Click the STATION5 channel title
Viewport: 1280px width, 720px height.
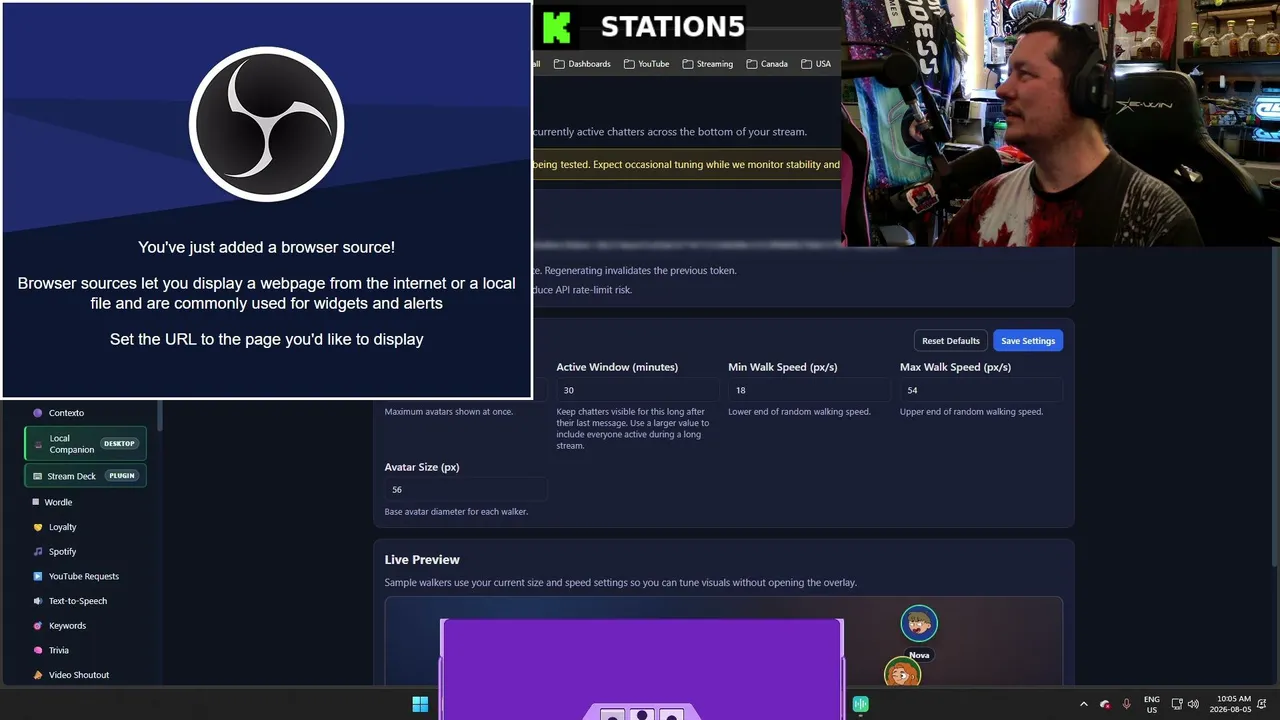672,27
